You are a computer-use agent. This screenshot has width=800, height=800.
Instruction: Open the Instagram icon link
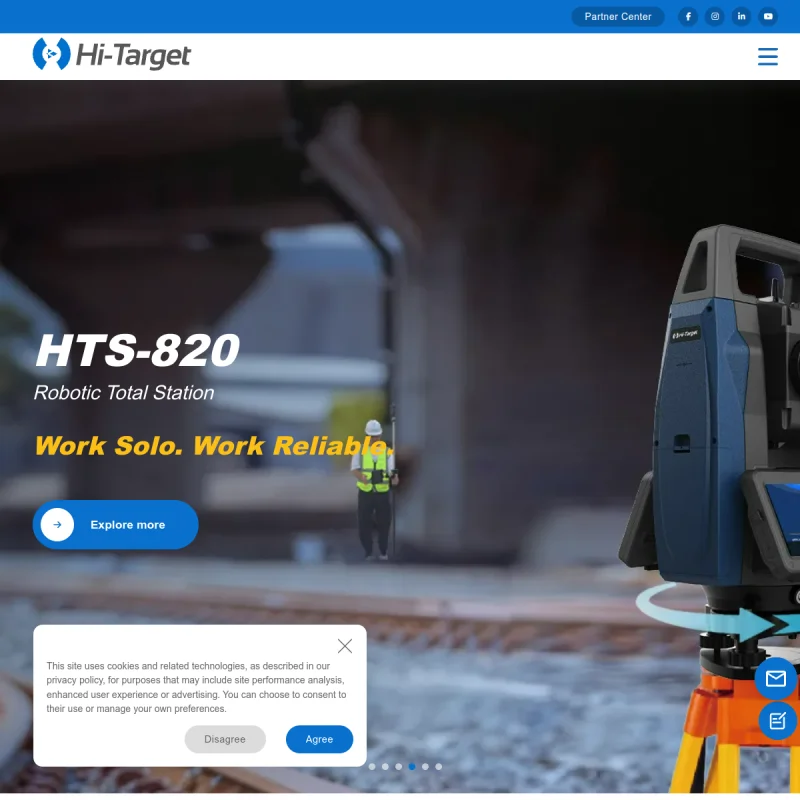pyautogui.click(x=715, y=17)
